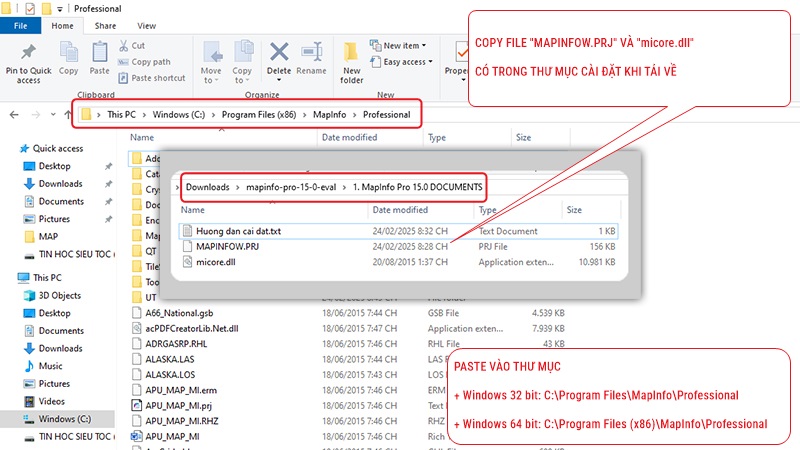
Task: Select the ADRGASRP.RHL file
Action: click(176, 343)
